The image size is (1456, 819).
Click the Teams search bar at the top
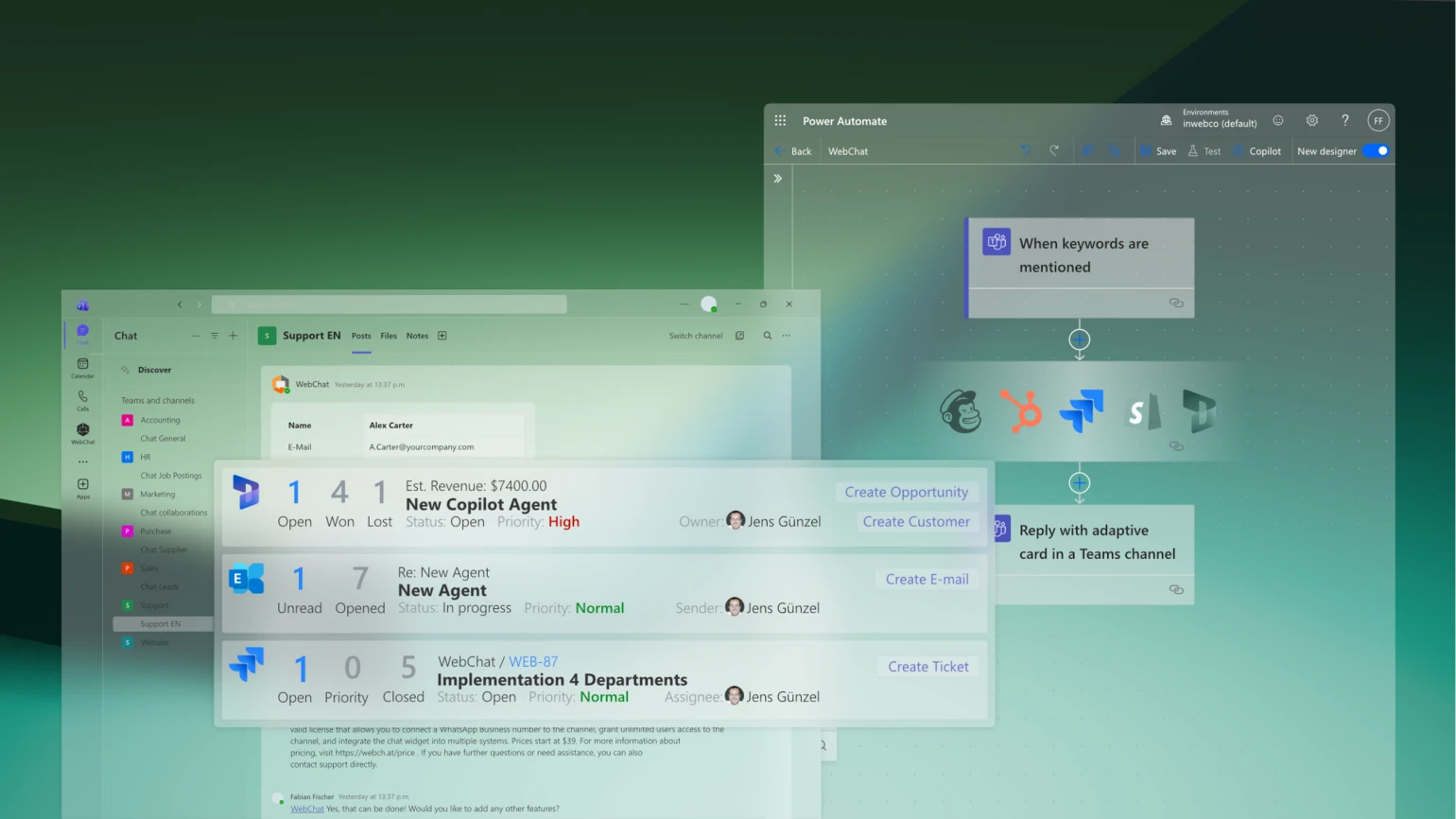click(x=389, y=304)
